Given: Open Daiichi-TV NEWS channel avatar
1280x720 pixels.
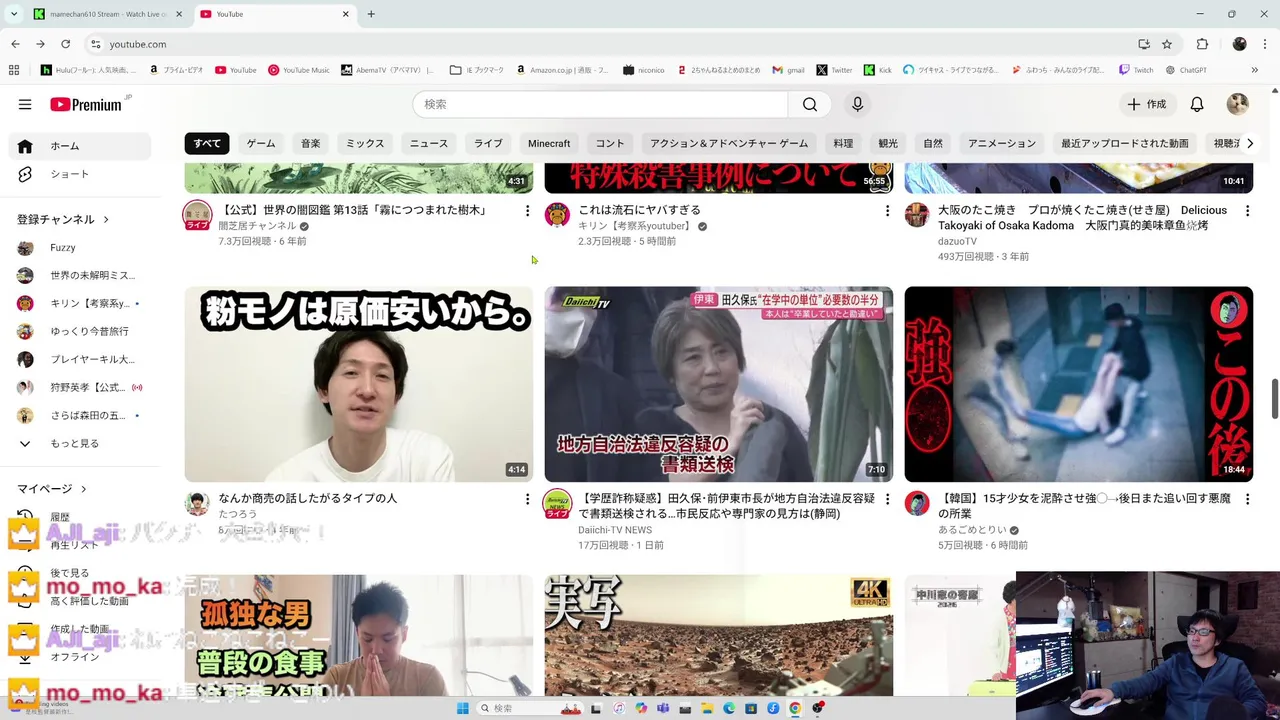Looking at the screenshot, I should click(x=557, y=503).
